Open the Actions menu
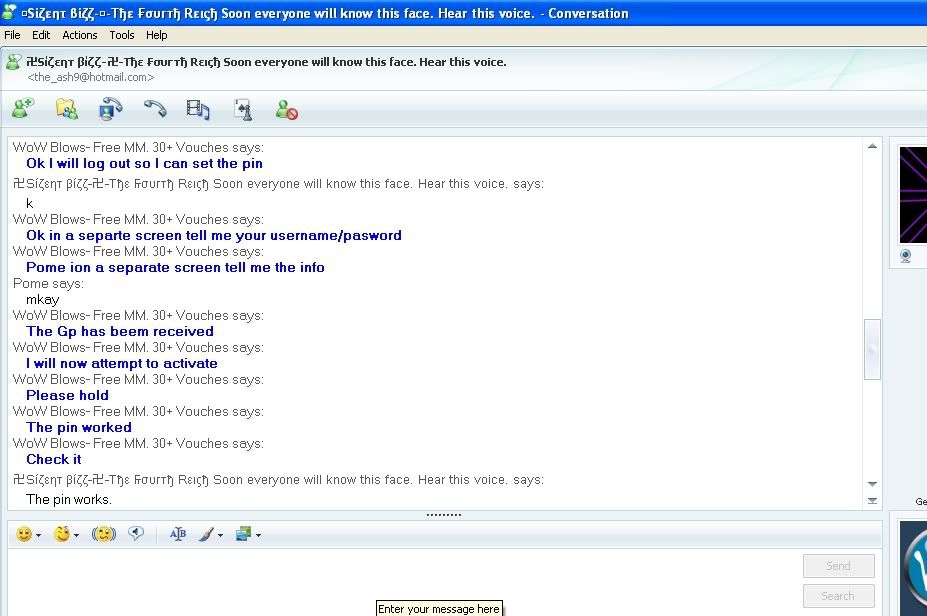 click(x=80, y=35)
